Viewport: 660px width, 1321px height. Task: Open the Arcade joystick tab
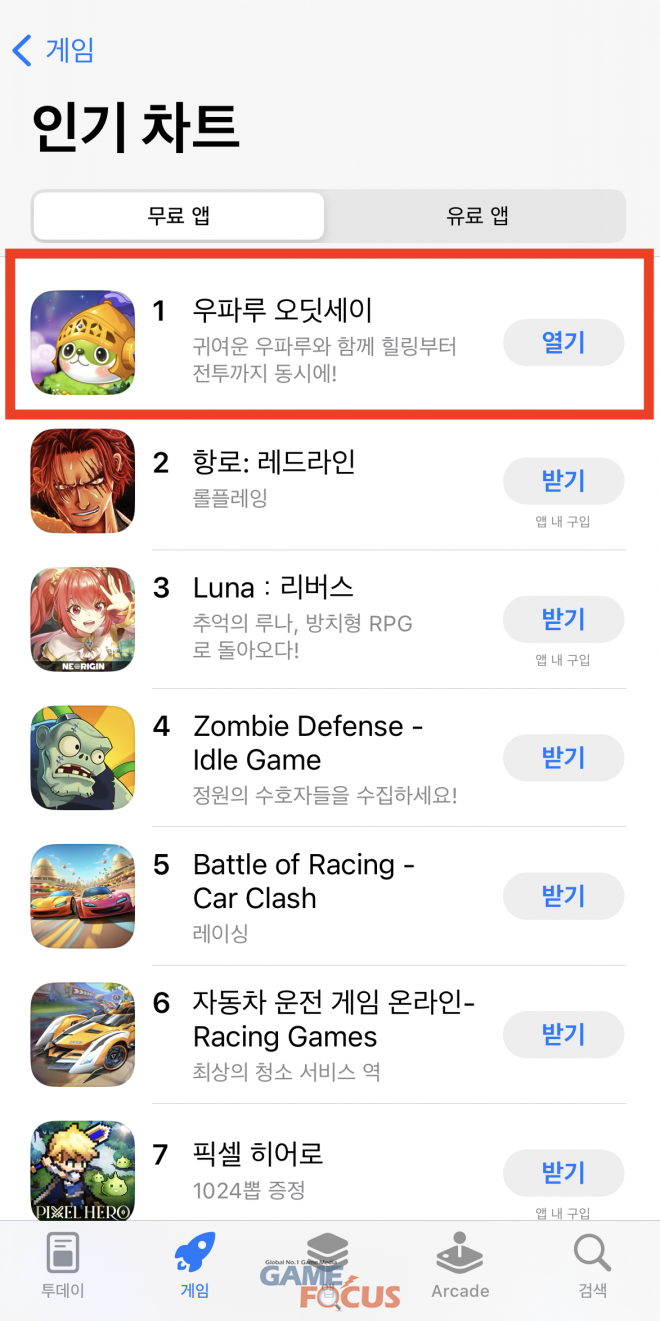[460, 1252]
